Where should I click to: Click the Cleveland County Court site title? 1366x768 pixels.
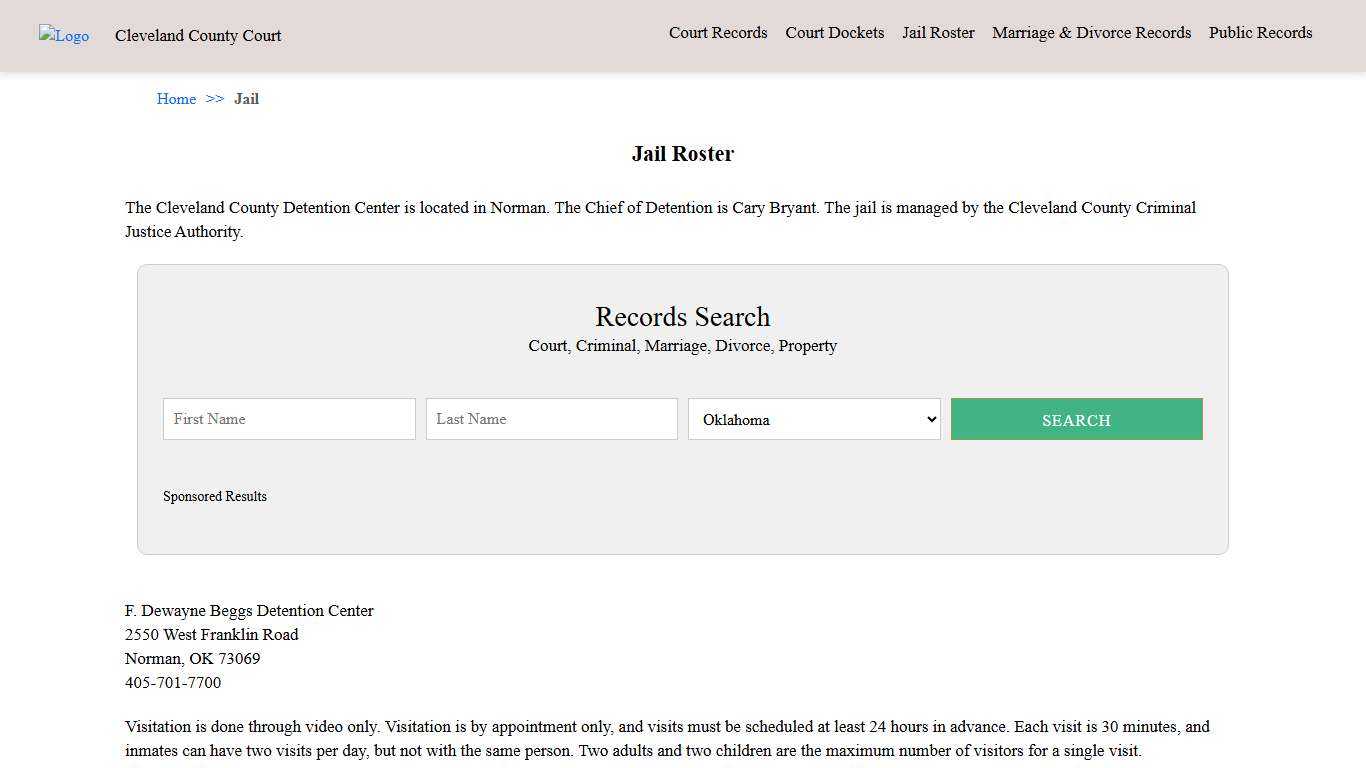tap(197, 35)
